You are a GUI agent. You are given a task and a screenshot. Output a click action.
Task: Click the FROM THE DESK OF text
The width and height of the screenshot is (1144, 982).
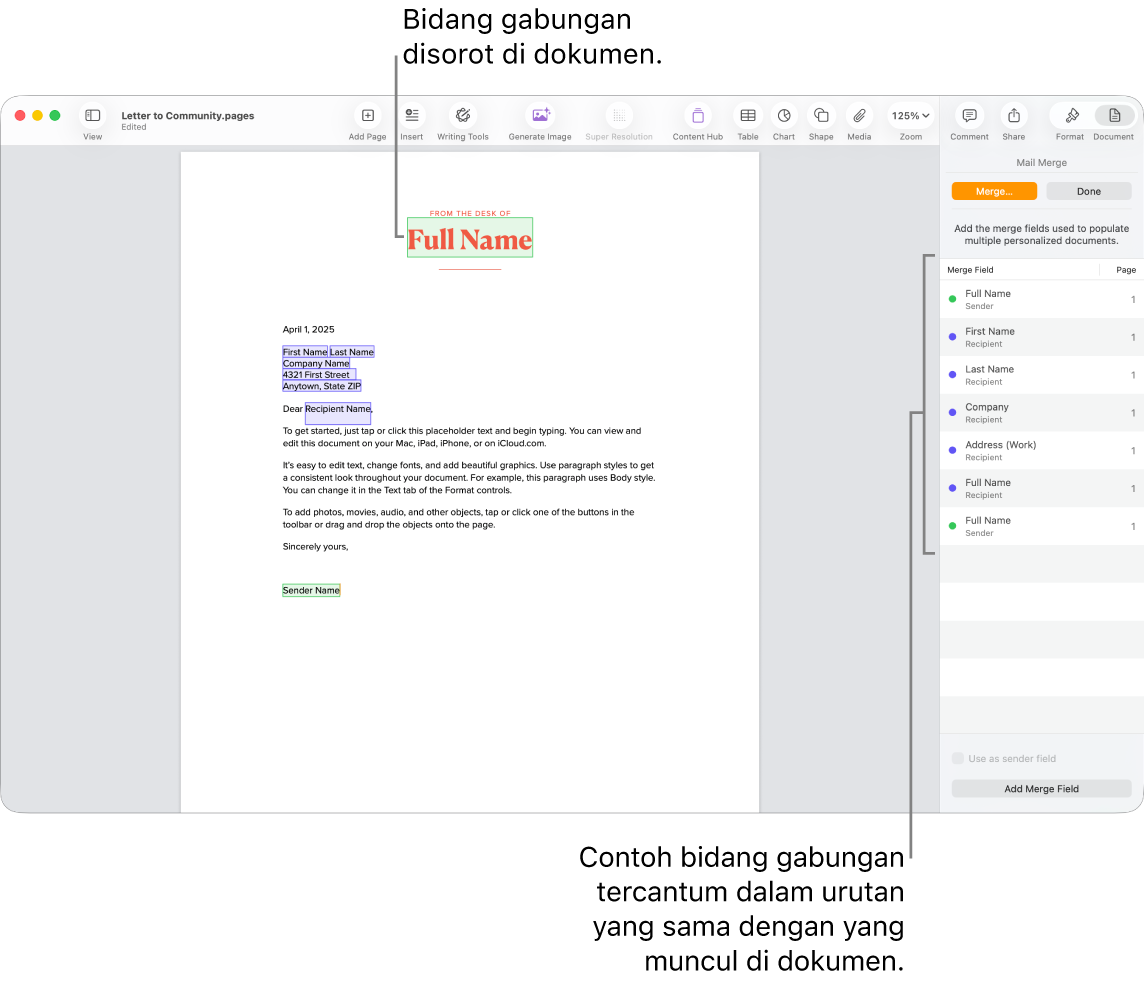(470, 213)
